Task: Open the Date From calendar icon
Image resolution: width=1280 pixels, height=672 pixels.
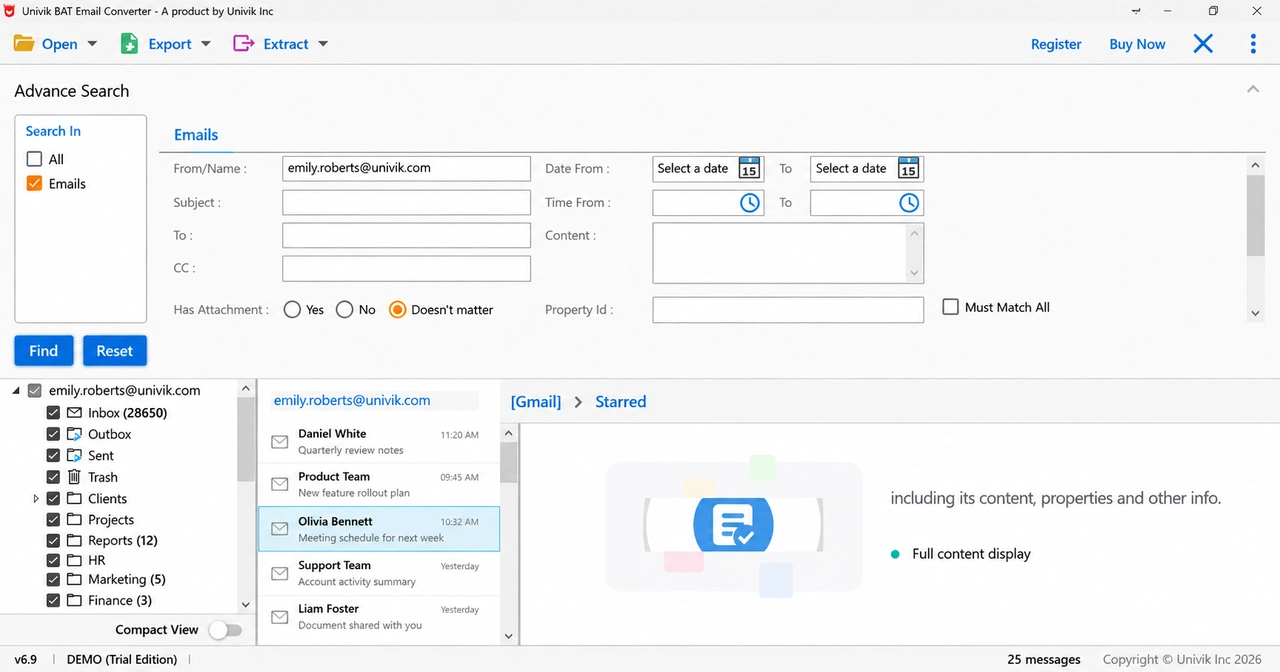Action: (749, 168)
